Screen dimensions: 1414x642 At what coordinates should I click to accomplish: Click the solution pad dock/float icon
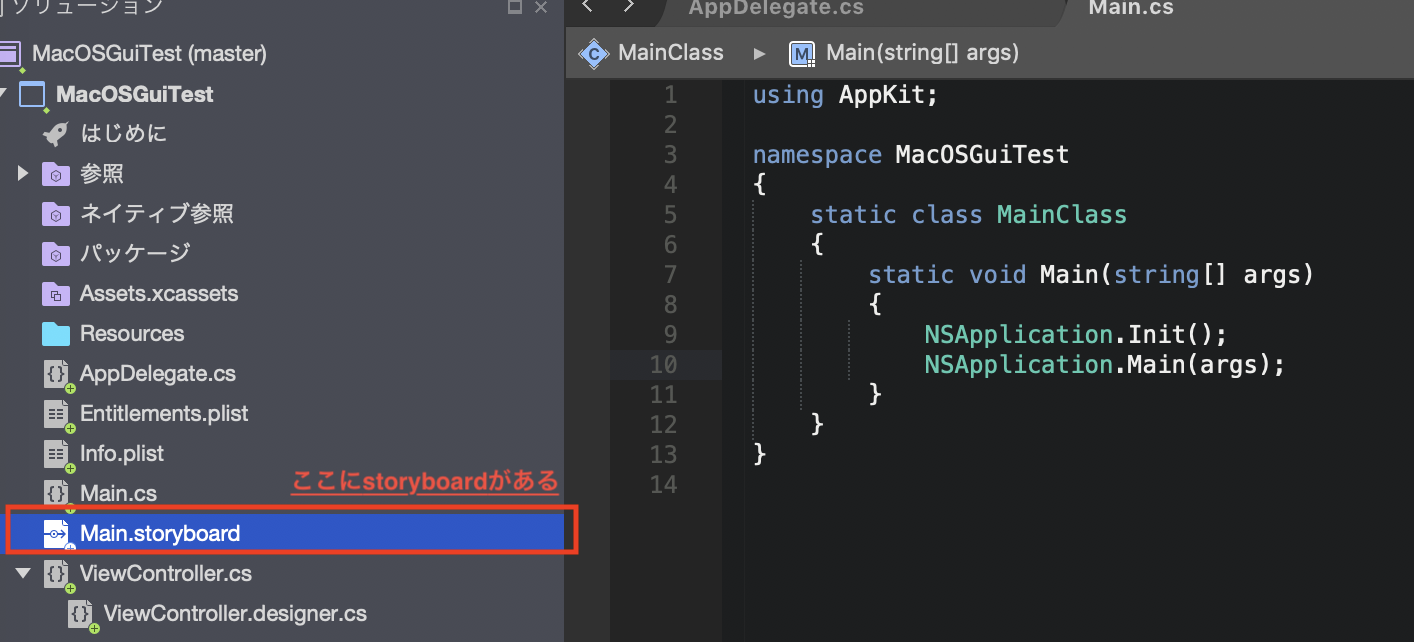[515, 7]
